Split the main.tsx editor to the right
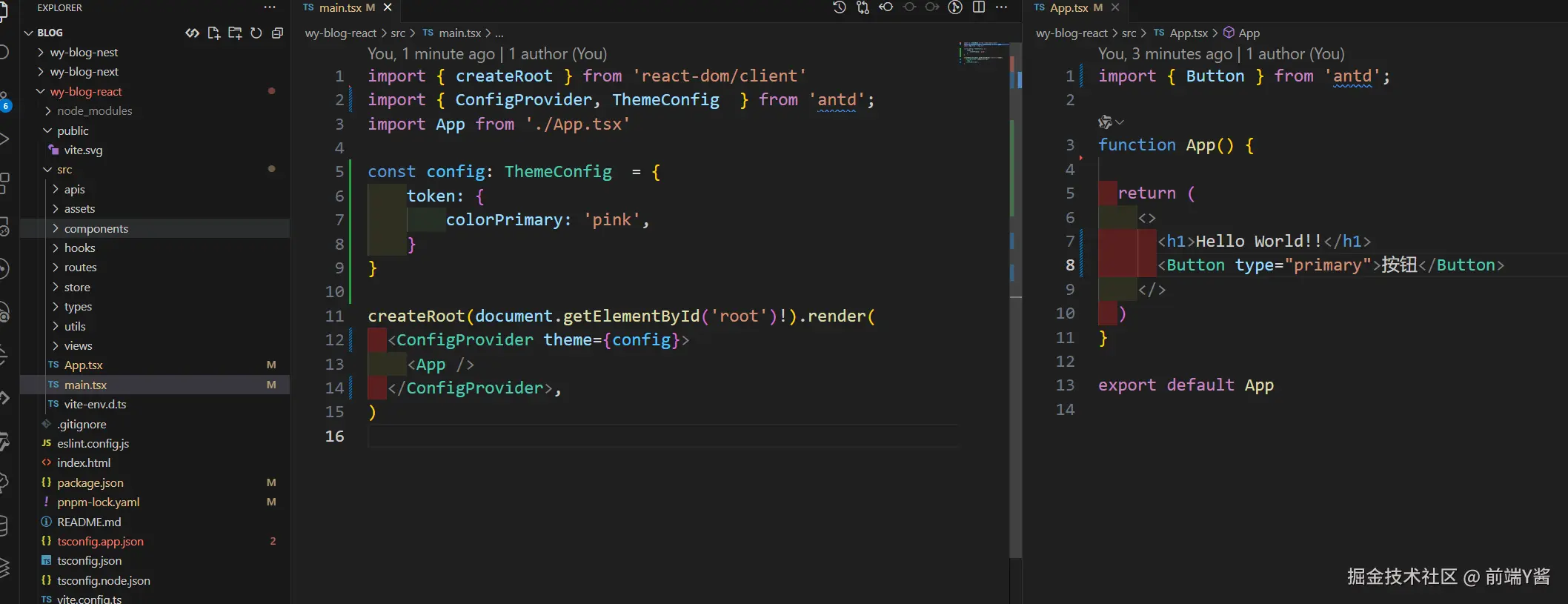Image resolution: width=1568 pixels, height=604 pixels. (x=979, y=7)
